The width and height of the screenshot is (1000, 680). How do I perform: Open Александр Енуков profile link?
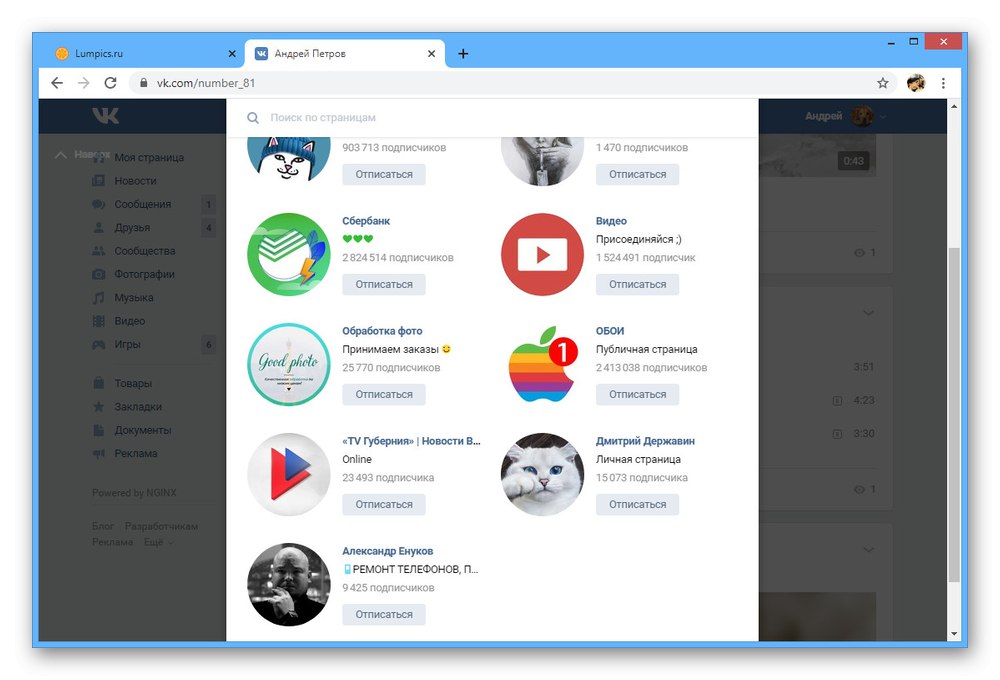coord(388,551)
